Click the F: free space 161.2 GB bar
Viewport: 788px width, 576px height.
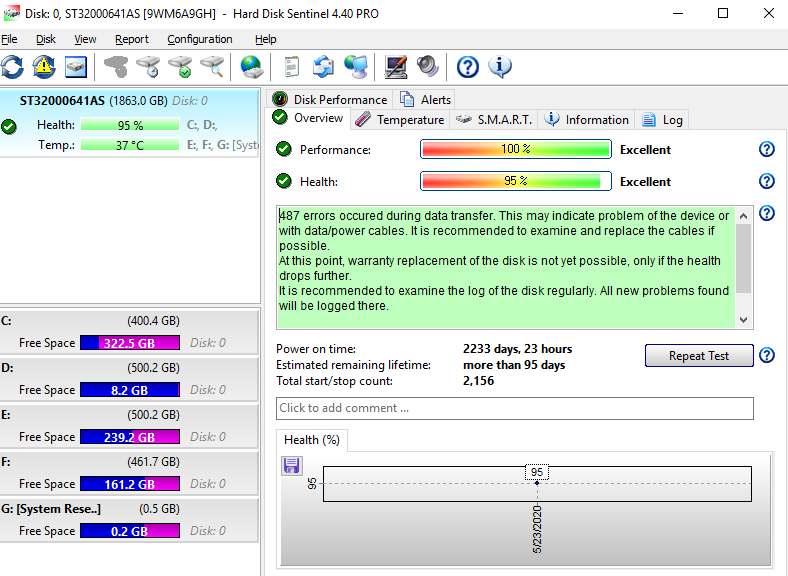(x=130, y=484)
